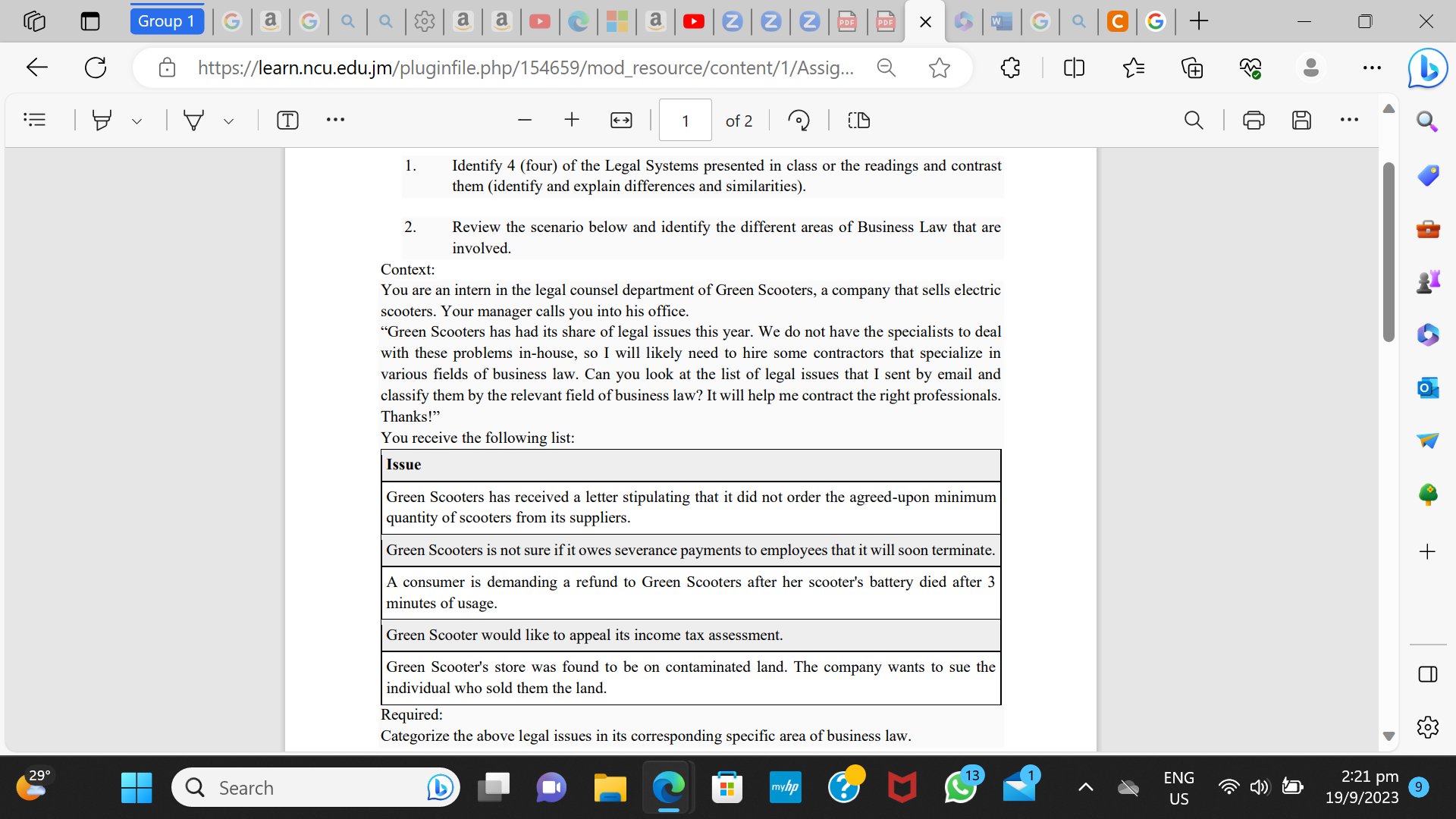This screenshot has height=819, width=1456.
Task: Select the Draw pen tool
Action: 194,120
